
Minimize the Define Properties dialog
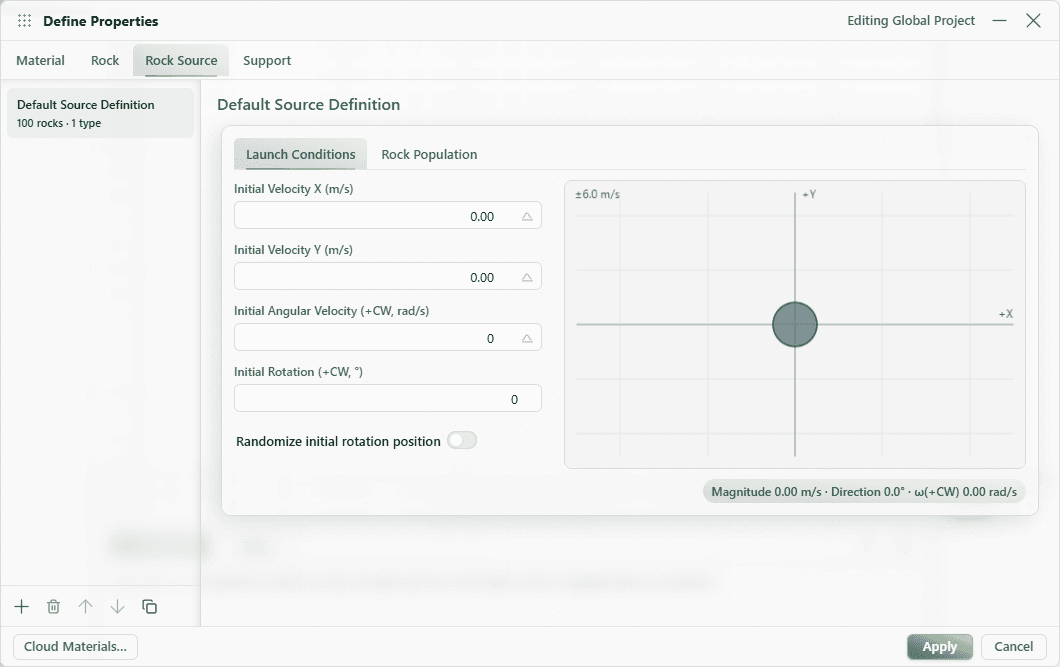(x=999, y=21)
